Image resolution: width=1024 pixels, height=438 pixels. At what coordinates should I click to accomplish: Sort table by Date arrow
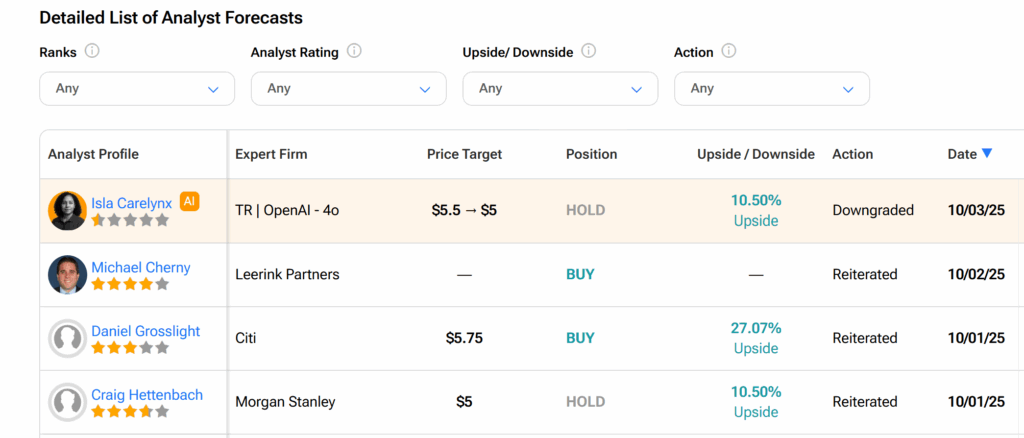click(x=987, y=153)
